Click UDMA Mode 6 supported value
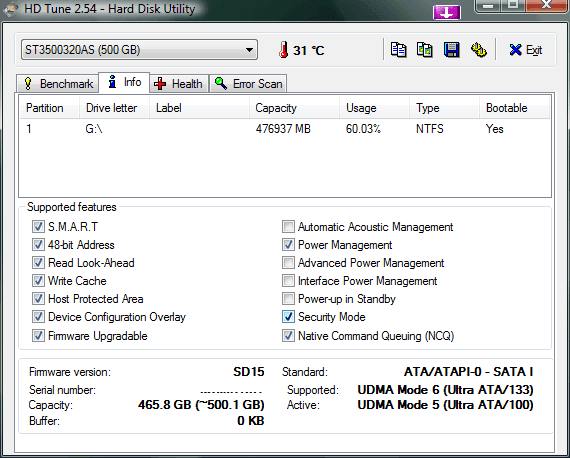The width and height of the screenshot is (570, 458). (x=445, y=390)
